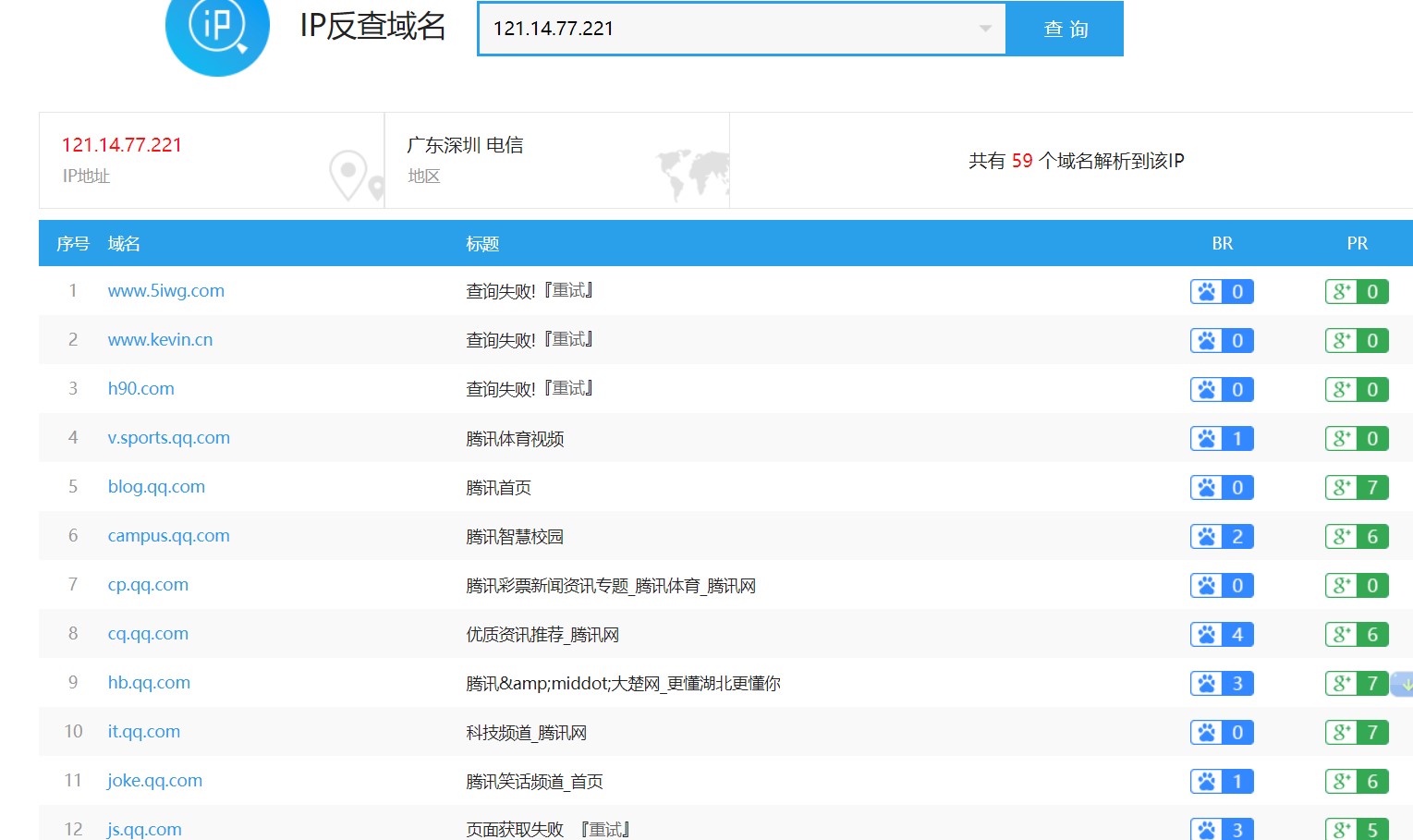Click Baidu rank badge for campus.qq.com
The height and width of the screenshot is (840, 1413).
tap(1222, 537)
